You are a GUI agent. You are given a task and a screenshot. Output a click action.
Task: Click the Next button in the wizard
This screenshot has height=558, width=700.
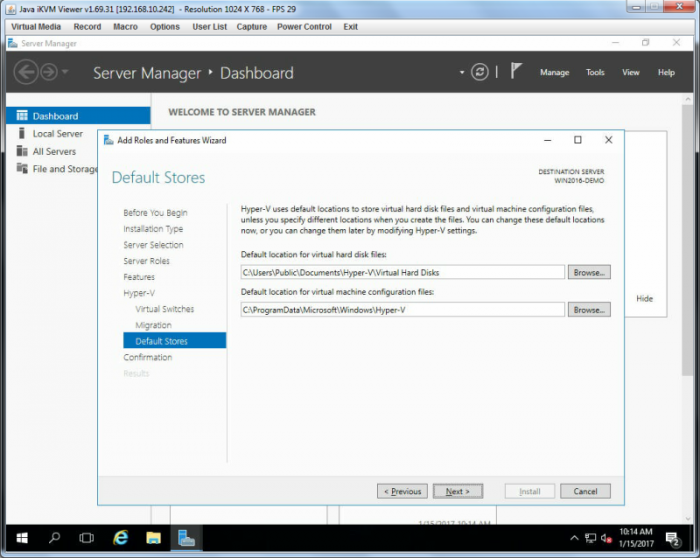pos(458,491)
